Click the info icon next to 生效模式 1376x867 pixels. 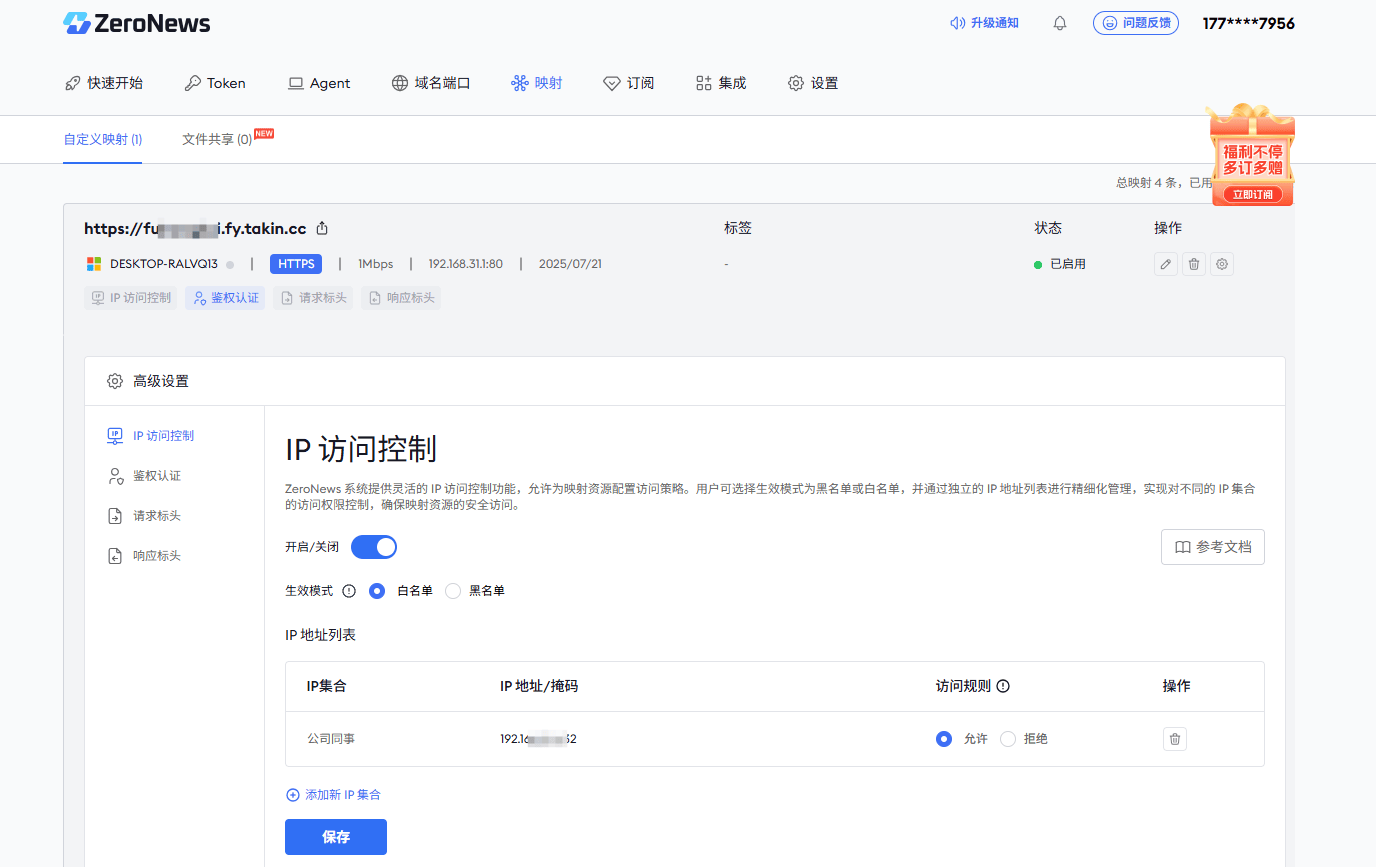click(x=349, y=591)
